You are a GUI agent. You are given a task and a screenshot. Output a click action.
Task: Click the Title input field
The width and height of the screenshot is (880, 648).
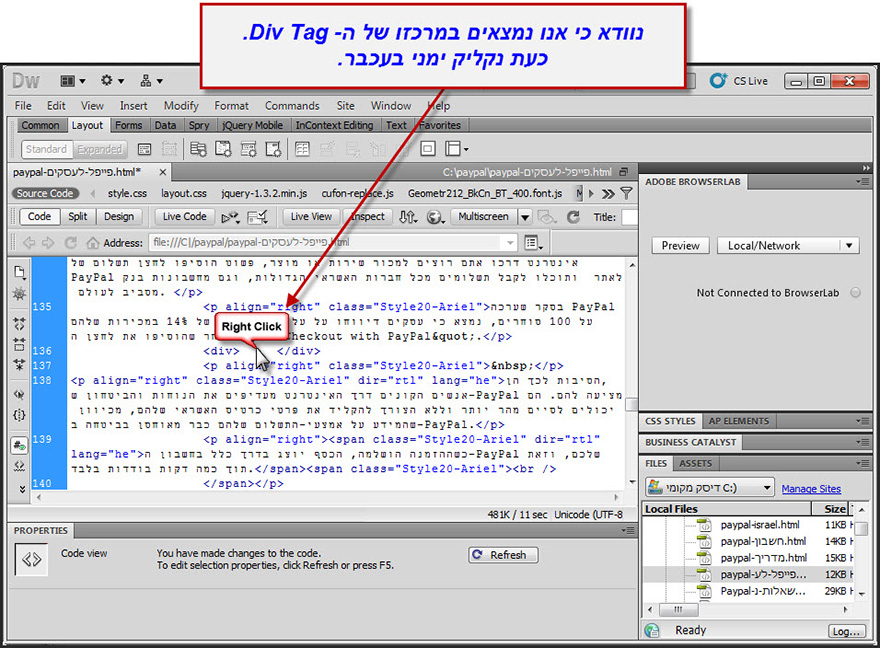(629, 217)
